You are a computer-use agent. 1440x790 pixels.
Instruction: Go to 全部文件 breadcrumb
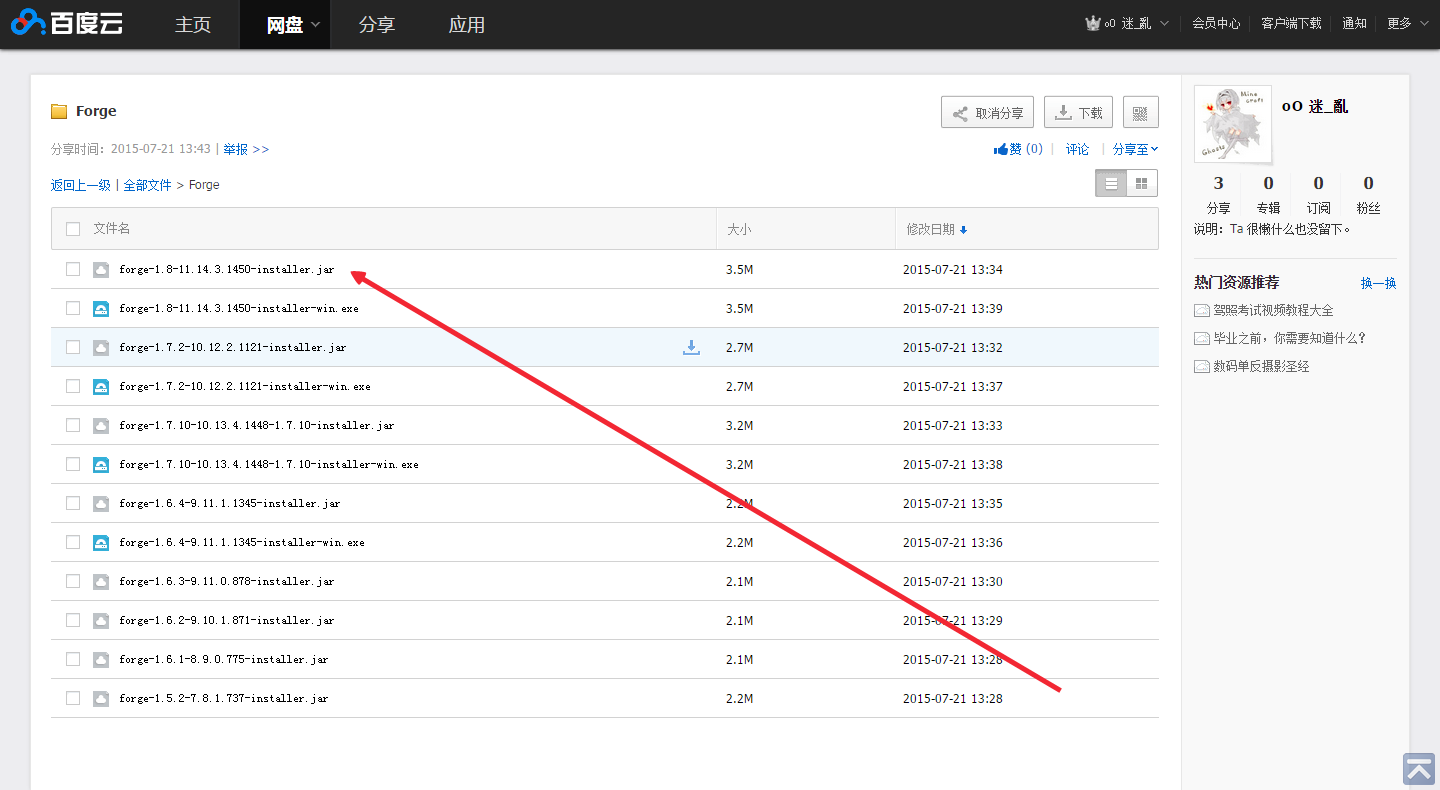tap(148, 185)
